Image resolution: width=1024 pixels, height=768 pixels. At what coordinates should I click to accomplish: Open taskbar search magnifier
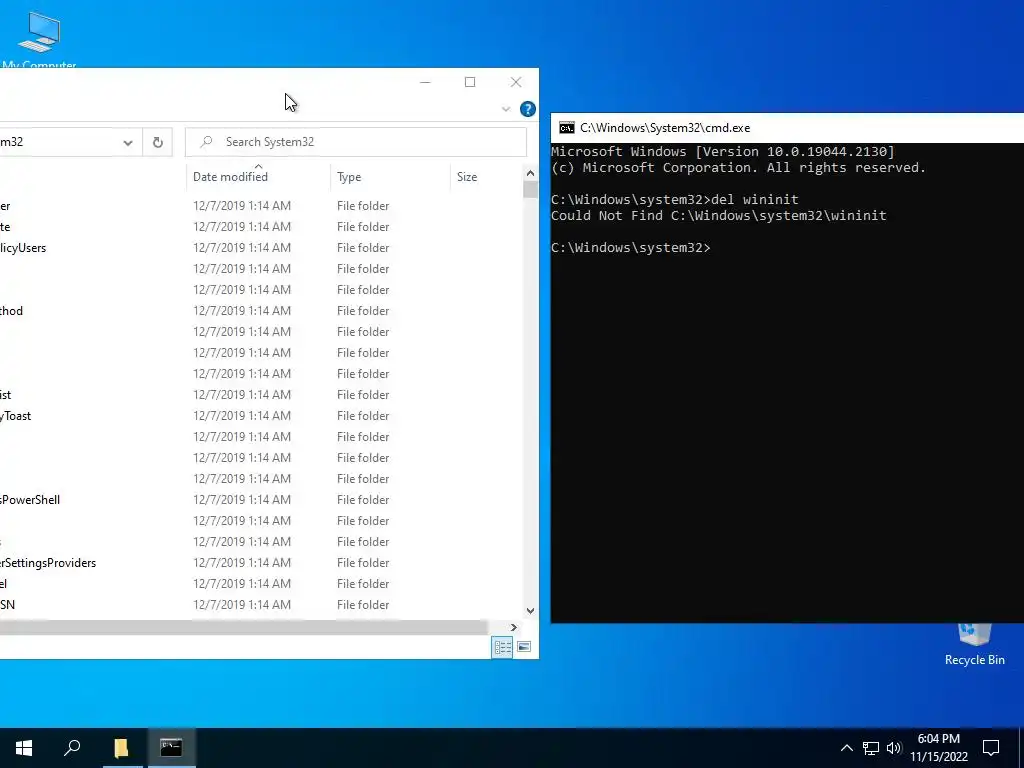point(72,748)
